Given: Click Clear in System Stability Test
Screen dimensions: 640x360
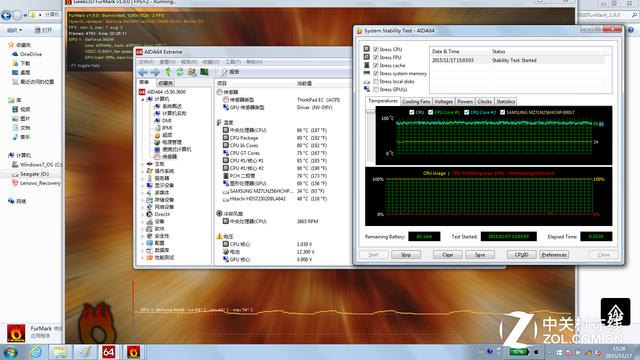Looking at the screenshot, I should [x=448, y=255].
